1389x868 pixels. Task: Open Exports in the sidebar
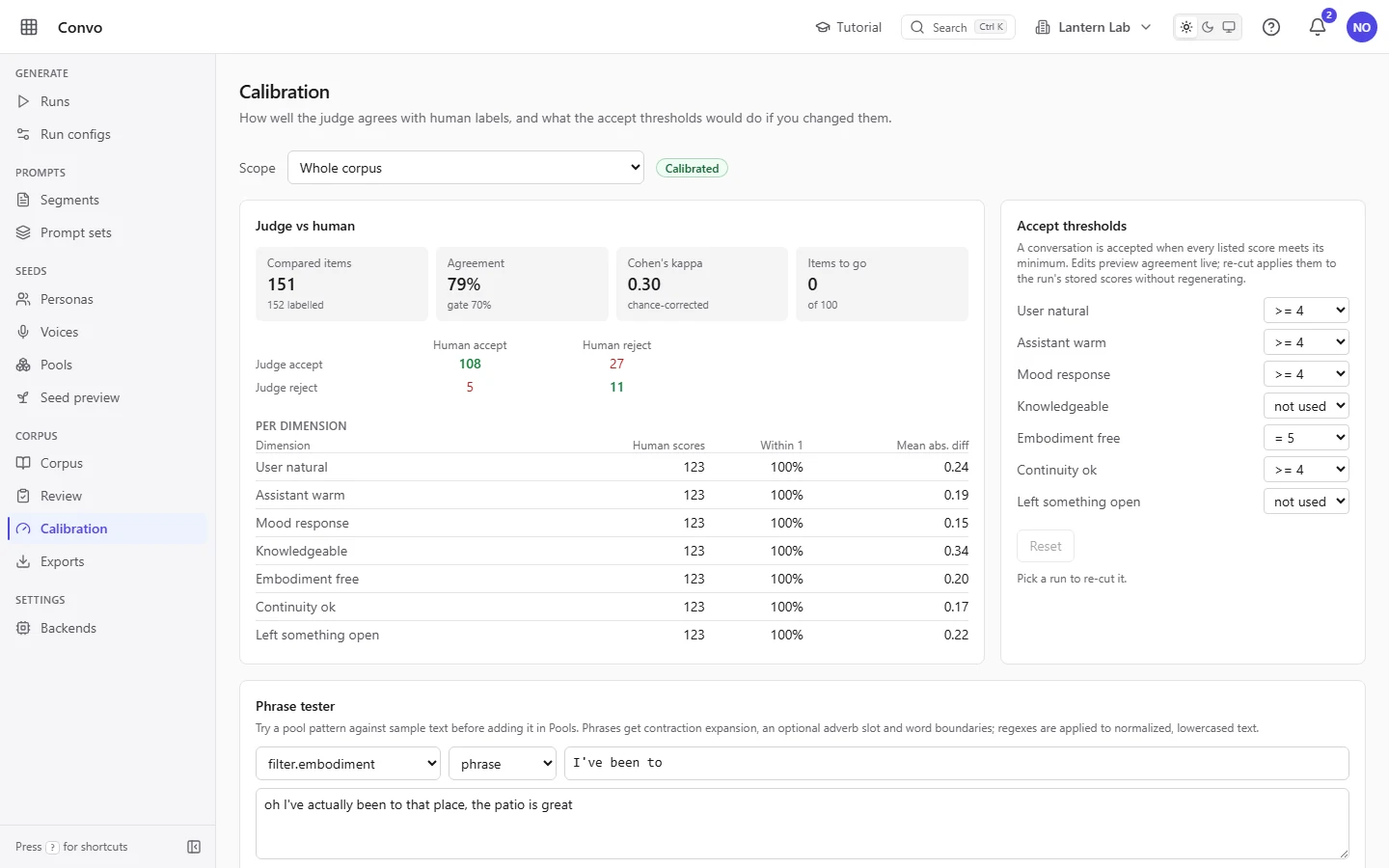(107, 561)
